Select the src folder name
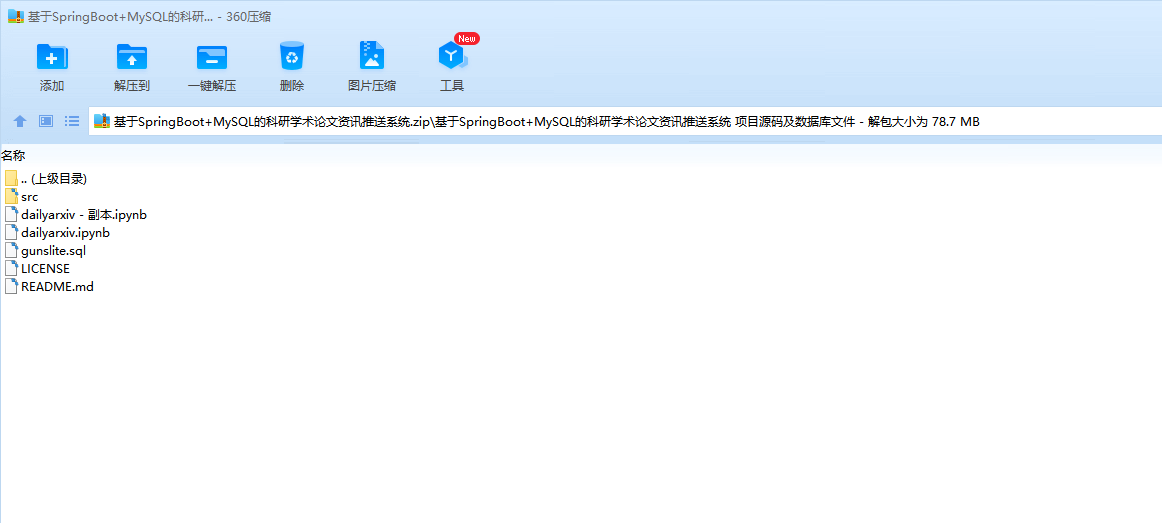 point(30,197)
